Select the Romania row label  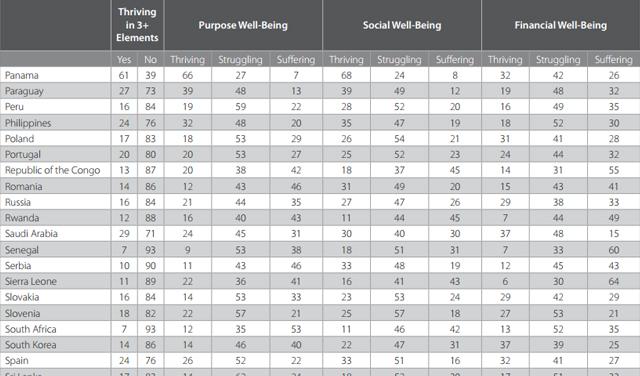pyautogui.click(x=23, y=186)
